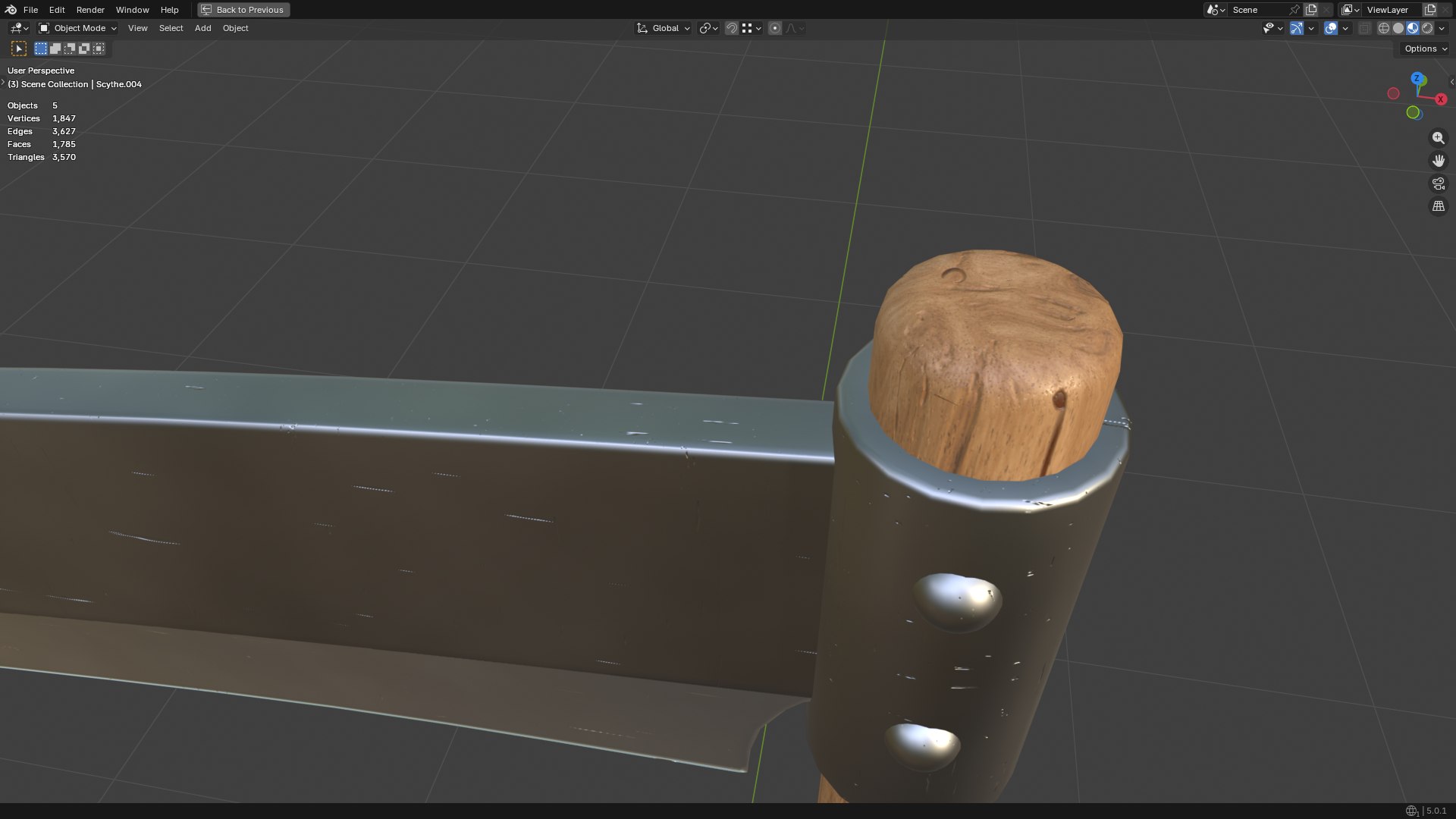Expand the sidebar with the arrow
The image size is (1456, 819).
click(1451, 82)
